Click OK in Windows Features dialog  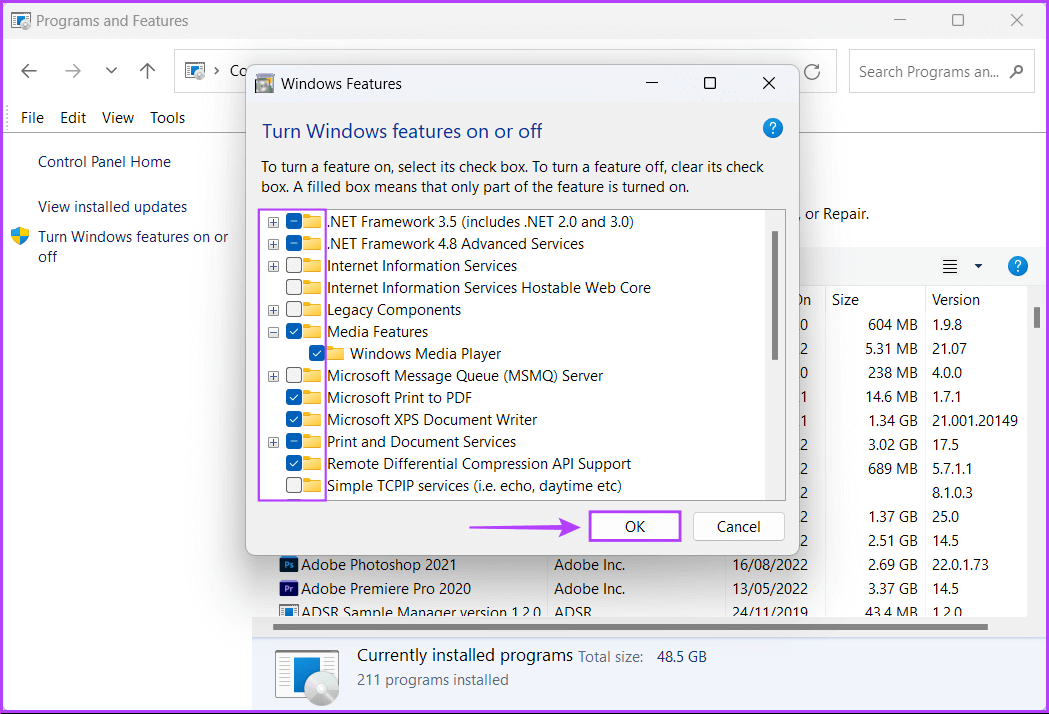coord(635,527)
